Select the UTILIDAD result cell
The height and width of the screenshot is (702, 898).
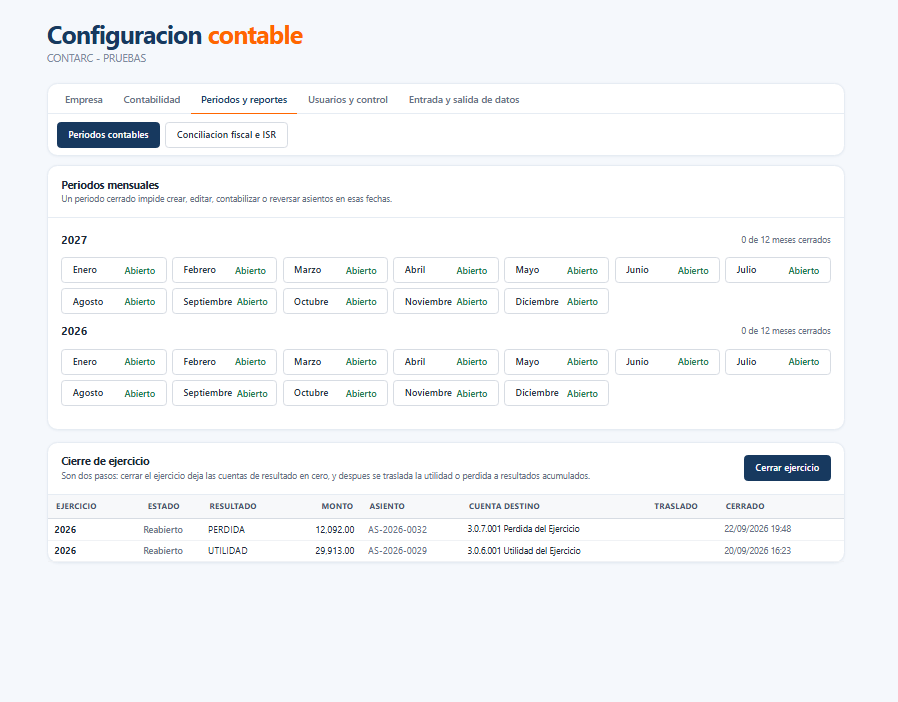pos(228,551)
